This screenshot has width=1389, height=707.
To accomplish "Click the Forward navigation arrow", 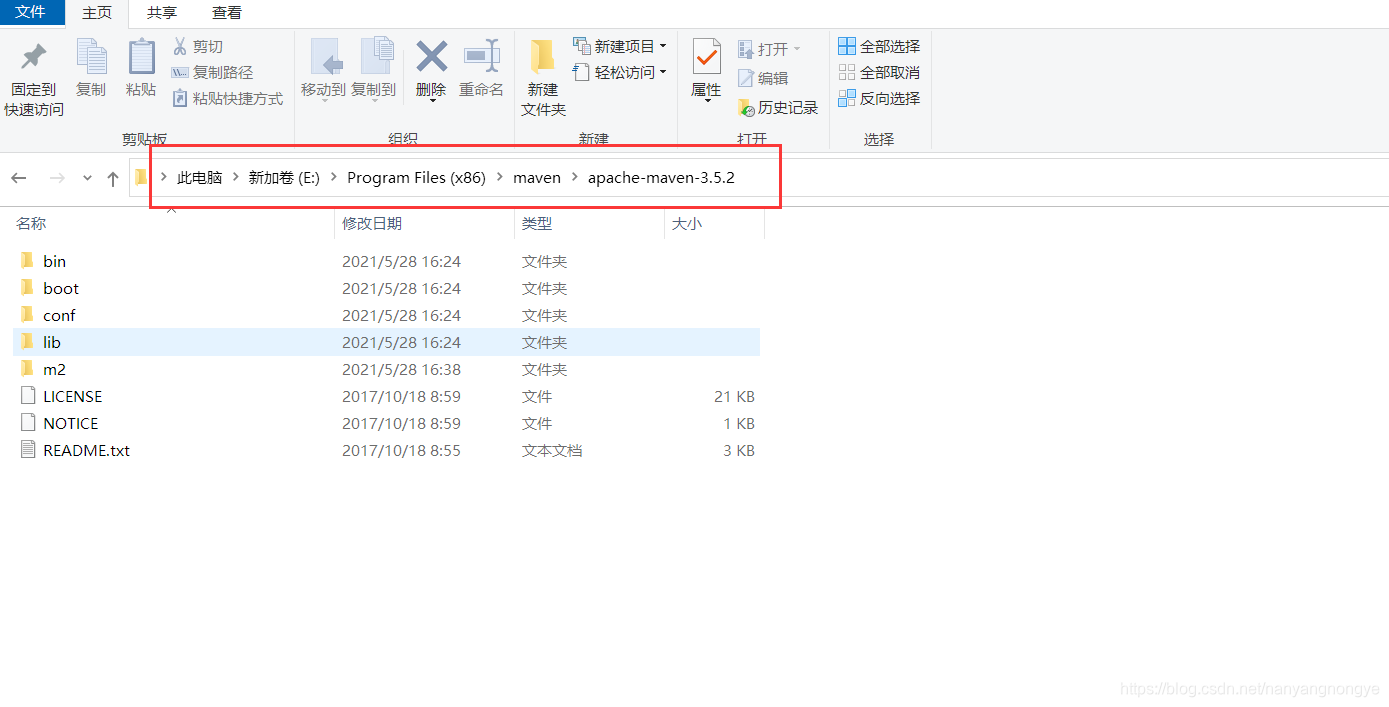I will coord(57,178).
